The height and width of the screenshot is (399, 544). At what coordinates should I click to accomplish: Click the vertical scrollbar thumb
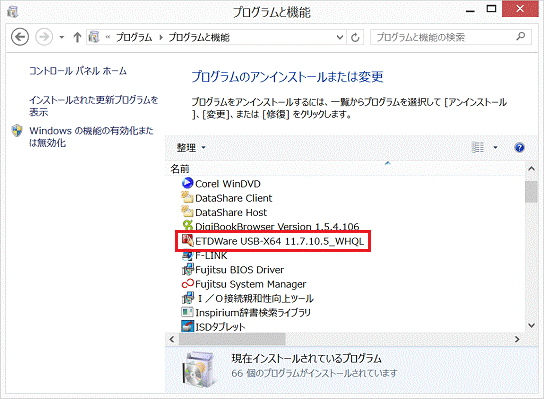531,192
